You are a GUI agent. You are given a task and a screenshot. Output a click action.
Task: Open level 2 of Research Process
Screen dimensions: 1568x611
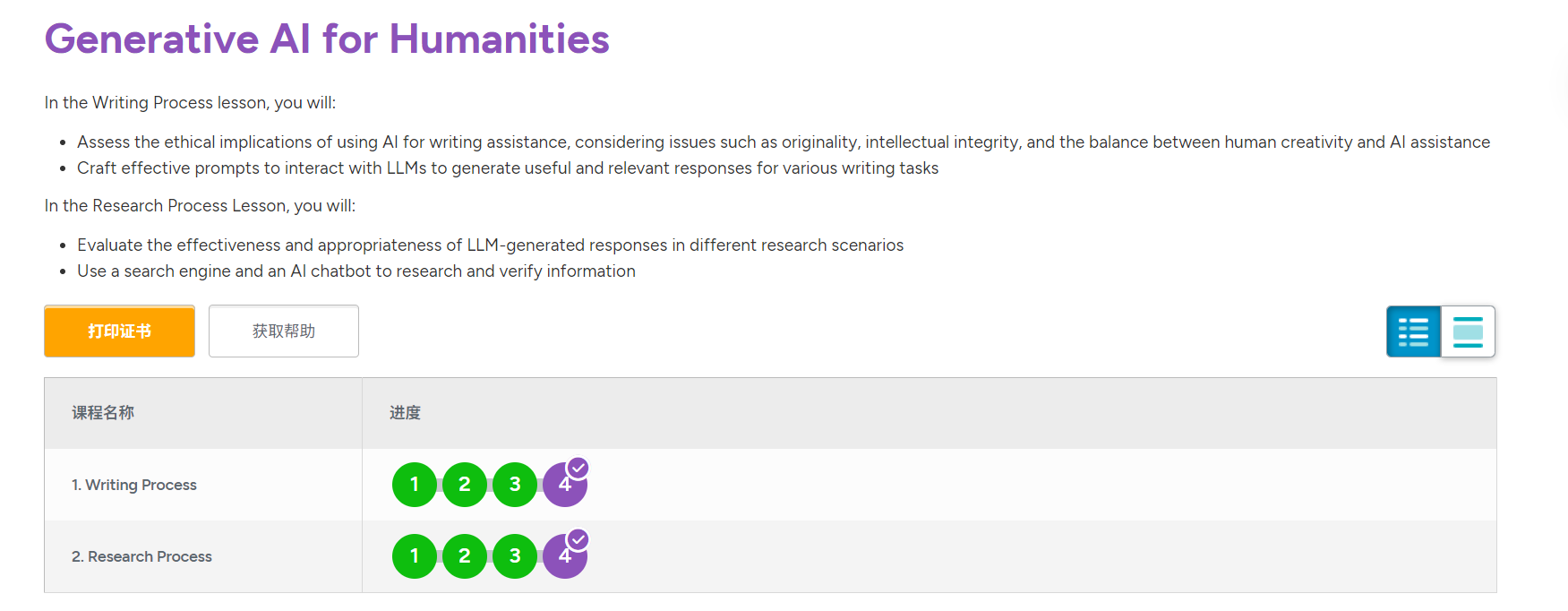pyautogui.click(x=465, y=556)
